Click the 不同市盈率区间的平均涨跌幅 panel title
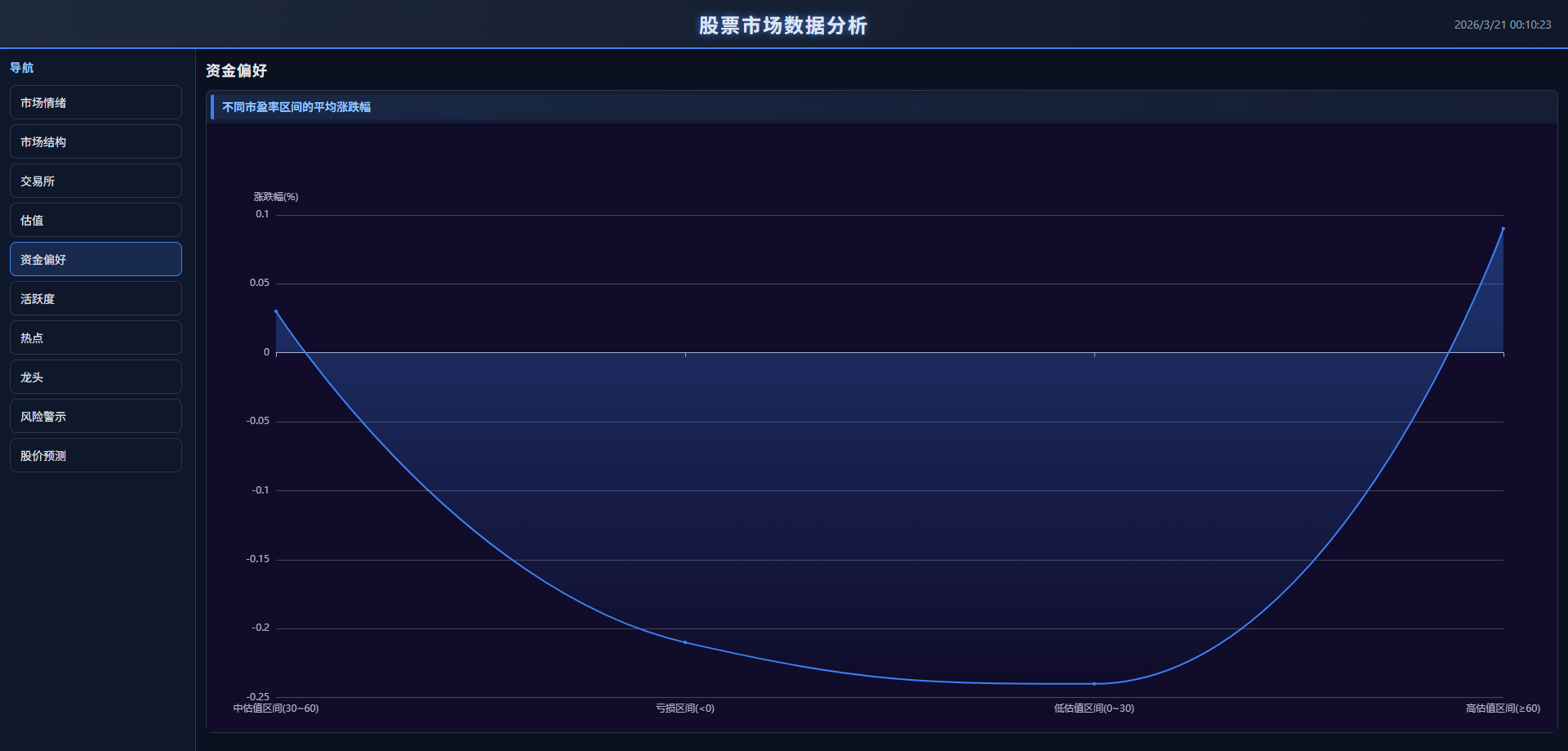The height and width of the screenshot is (751, 1568). click(x=296, y=107)
